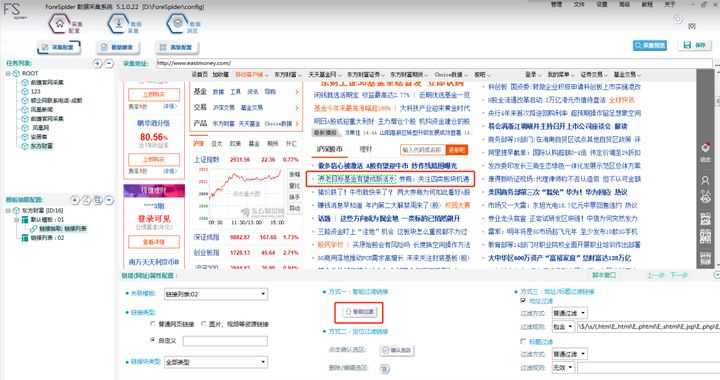Screen dimensions: 720x380
Task: Click the uppermost QR code icon in sidebar
Action: pyautogui.click(x=705, y=219)
